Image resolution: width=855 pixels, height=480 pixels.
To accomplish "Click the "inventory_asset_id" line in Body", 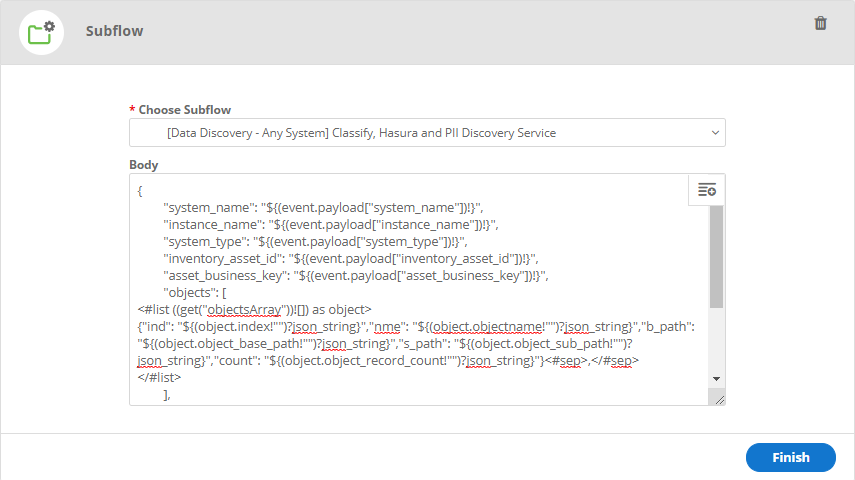I will 351,258.
